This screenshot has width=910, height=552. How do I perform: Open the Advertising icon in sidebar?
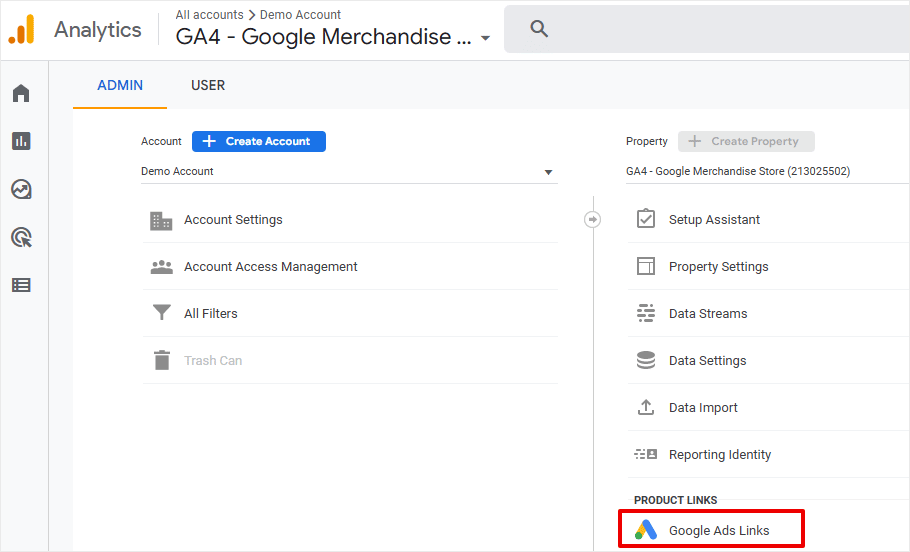[x=21, y=237]
